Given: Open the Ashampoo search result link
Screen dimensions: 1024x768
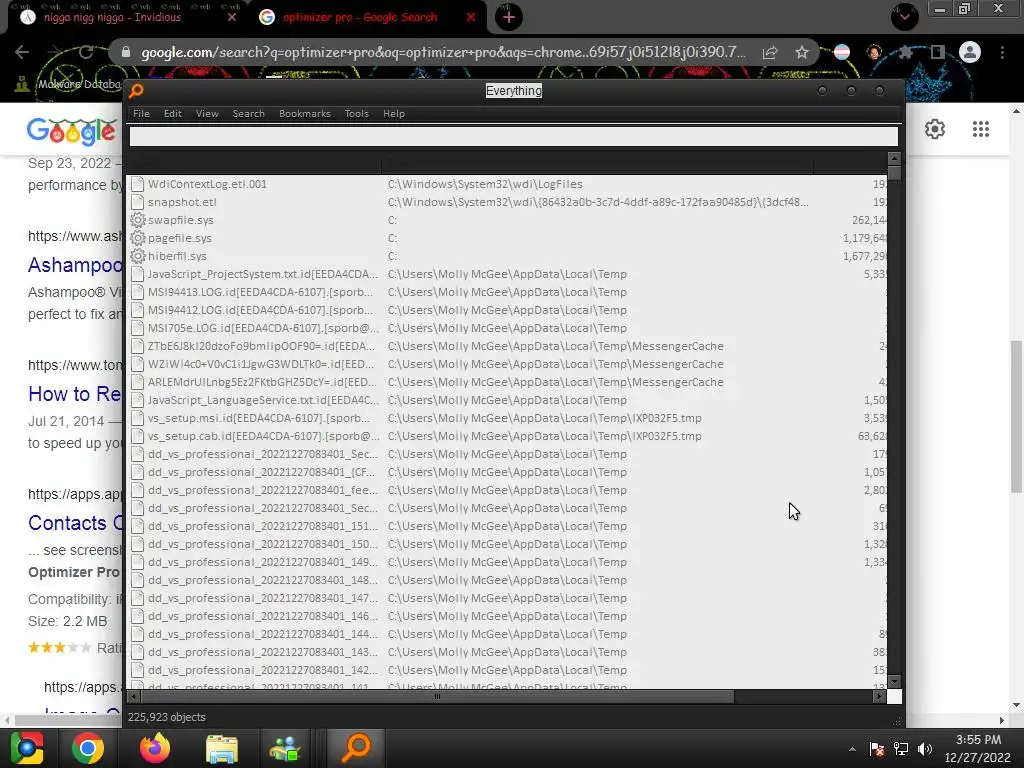Looking at the screenshot, I should [75, 265].
